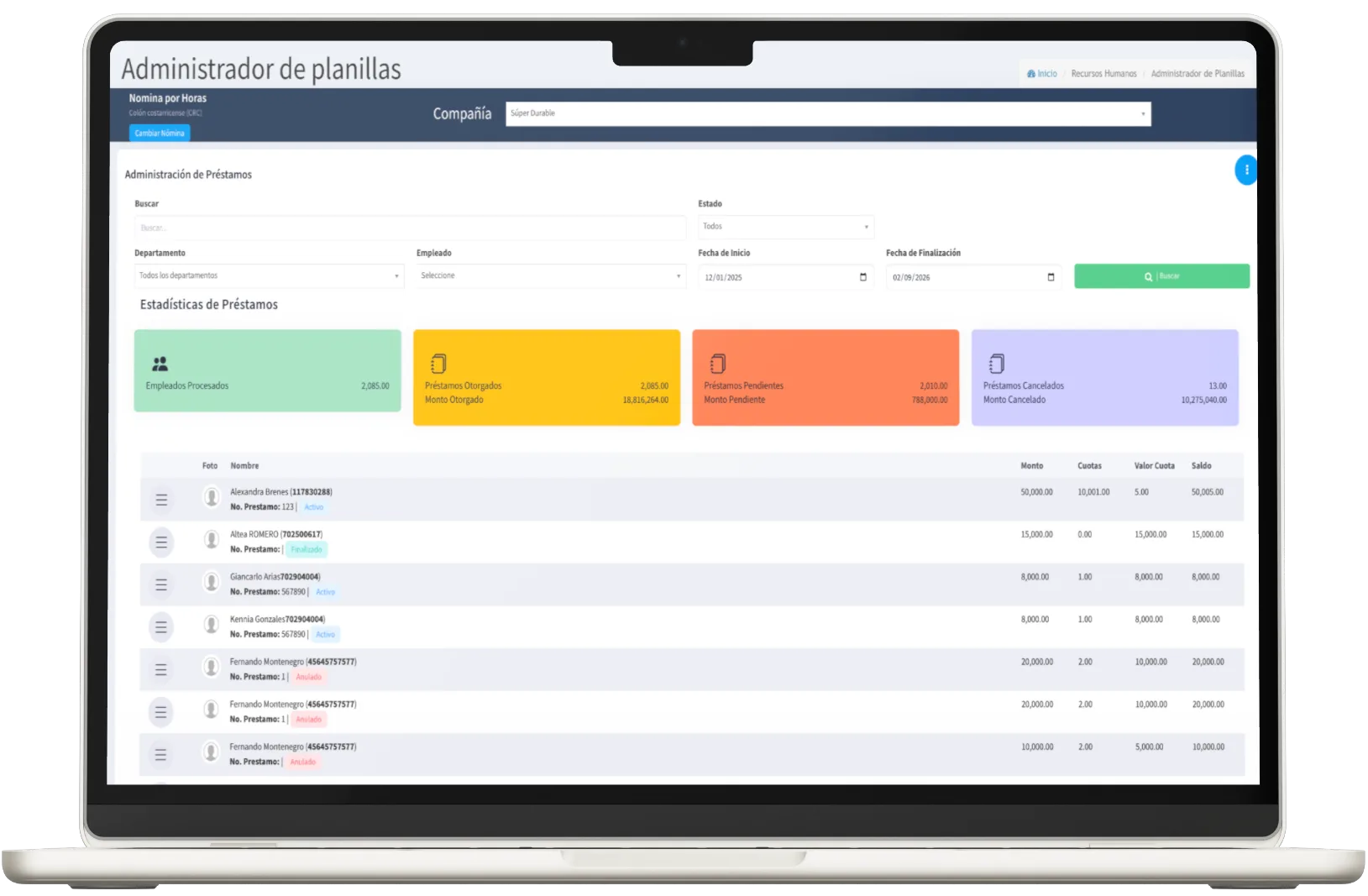
Task: Click the Monto column header
Action: [1031, 466]
